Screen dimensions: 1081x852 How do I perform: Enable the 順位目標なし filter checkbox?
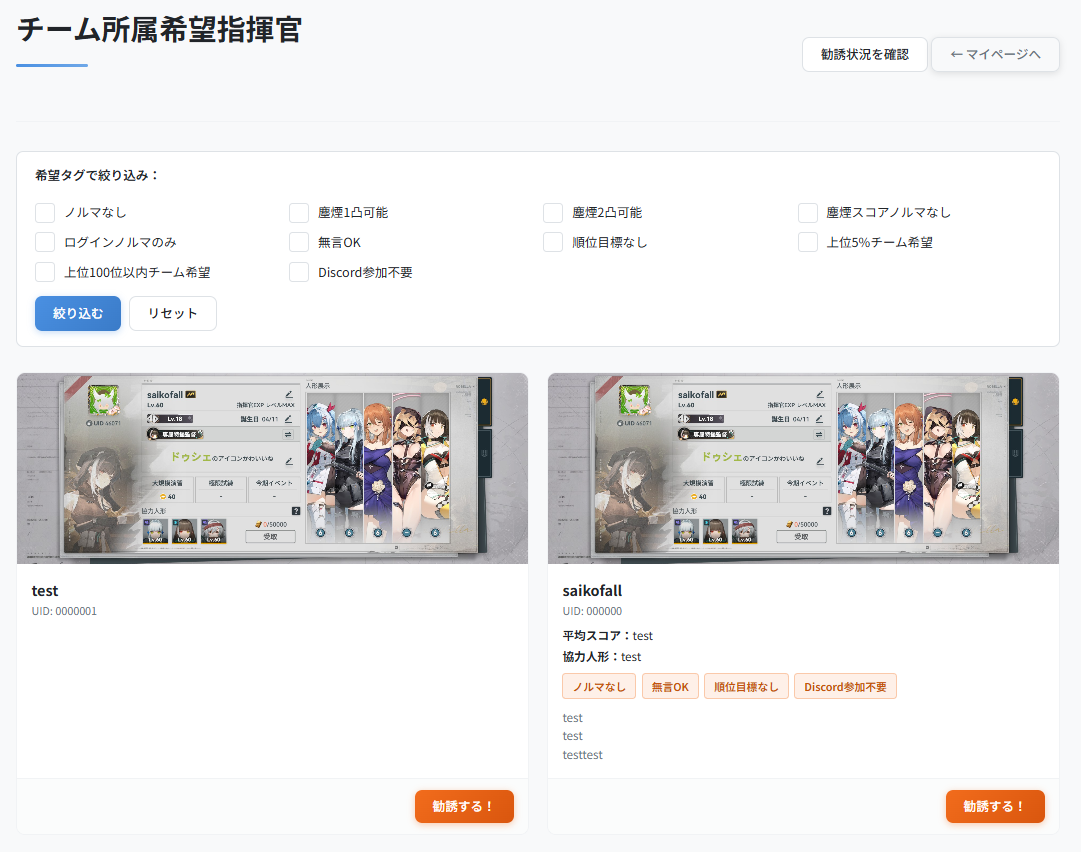(553, 242)
